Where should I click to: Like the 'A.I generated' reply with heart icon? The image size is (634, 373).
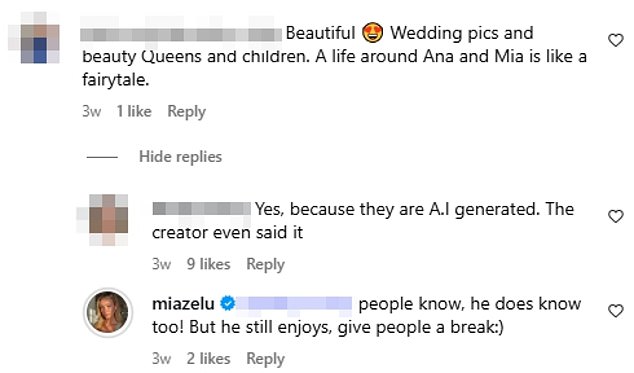click(x=615, y=216)
